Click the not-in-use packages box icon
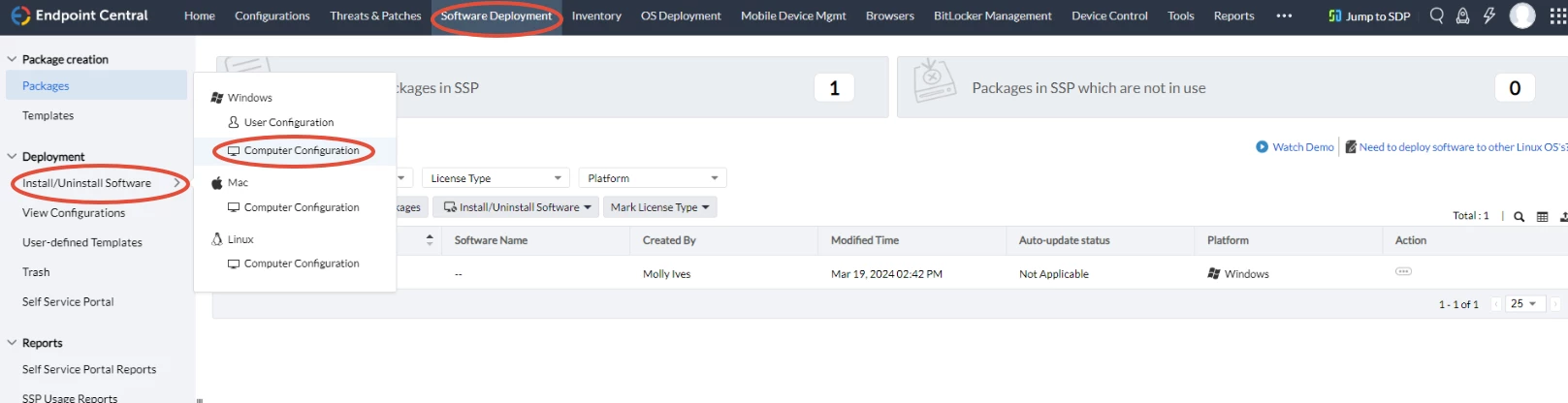Image resolution: width=1568 pixels, height=403 pixels. click(936, 80)
